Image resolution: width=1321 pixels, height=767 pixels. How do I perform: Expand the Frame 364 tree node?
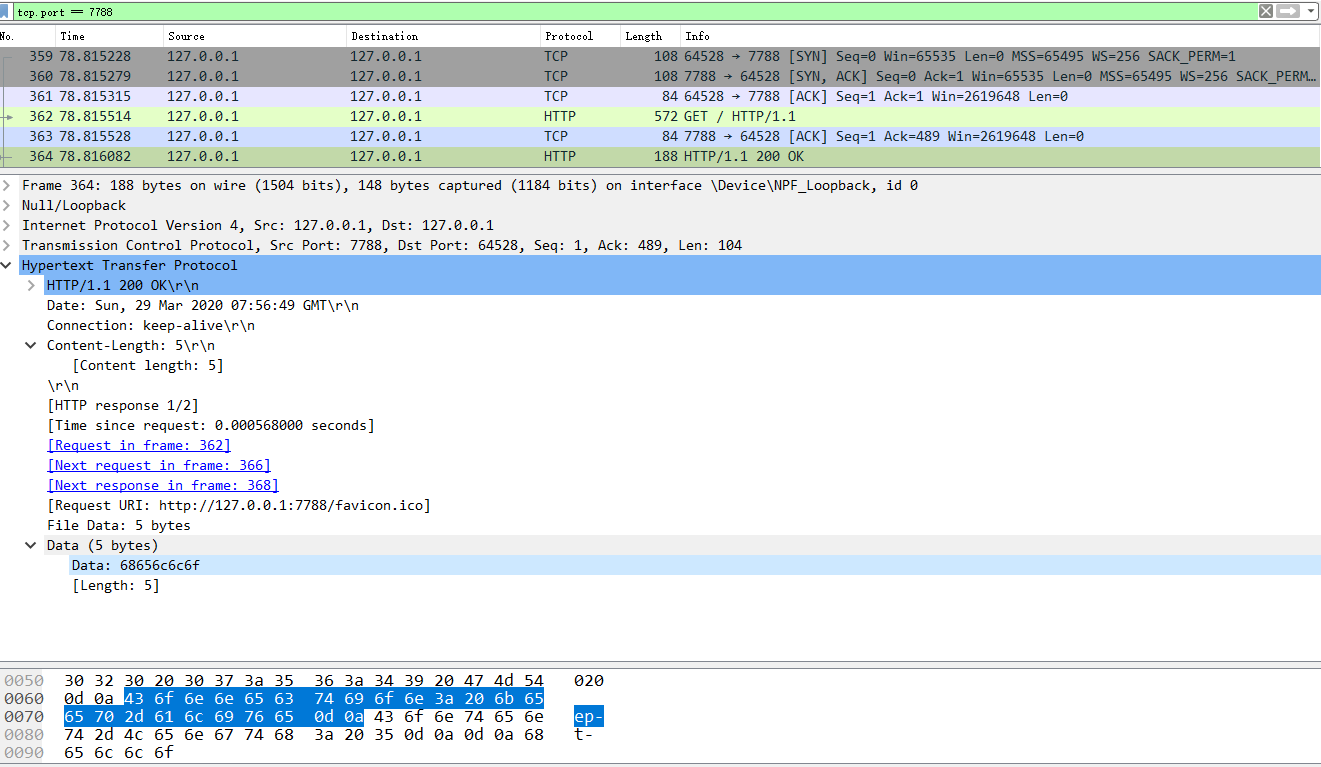click(9, 185)
